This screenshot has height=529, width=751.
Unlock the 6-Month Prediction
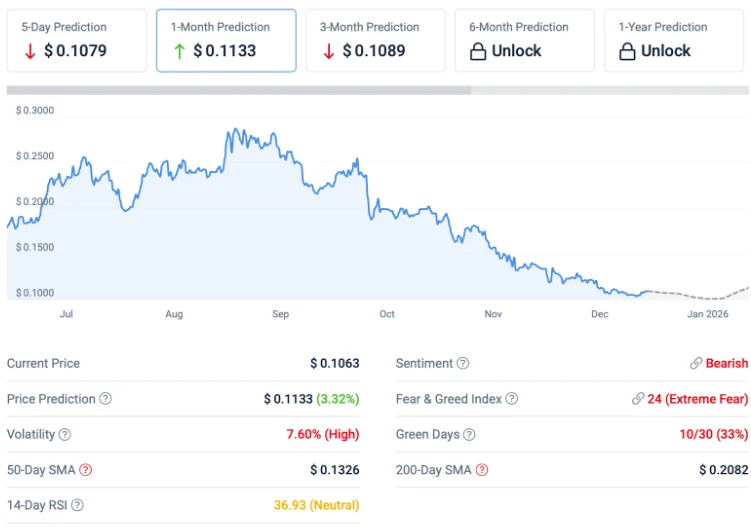click(x=524, y=41)
